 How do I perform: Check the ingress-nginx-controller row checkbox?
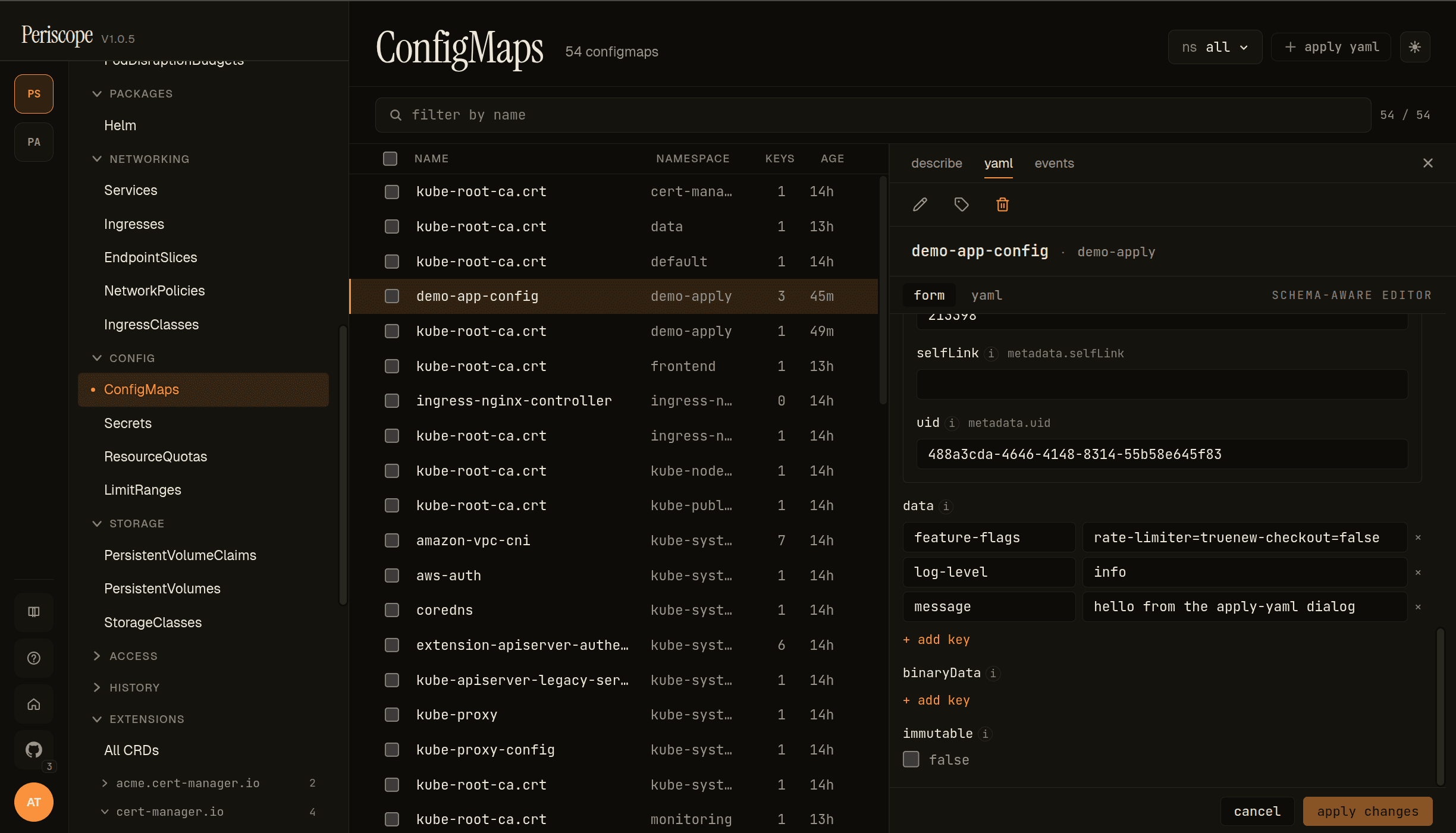click(392, 401)
